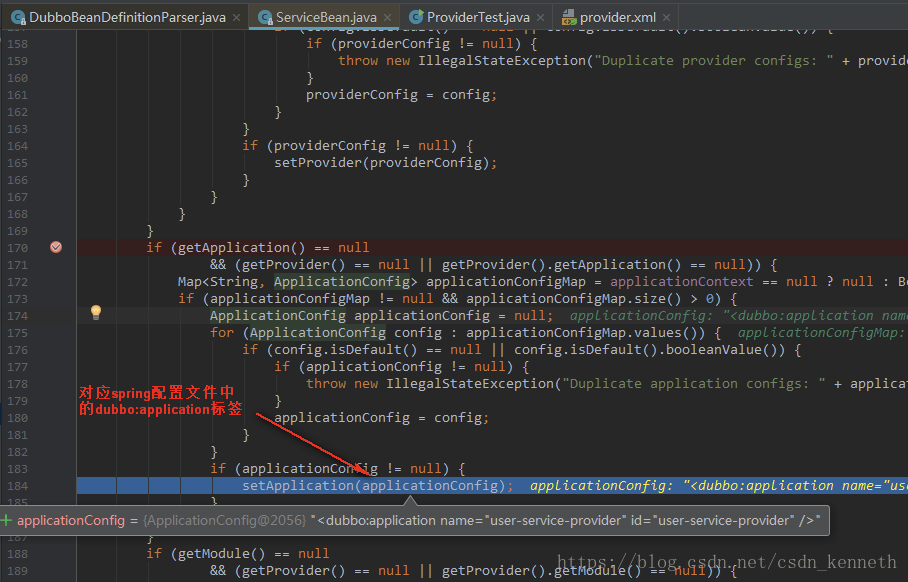
Task: Click the class icon on ProviderTest.java tab
Action: click(416, 17)
